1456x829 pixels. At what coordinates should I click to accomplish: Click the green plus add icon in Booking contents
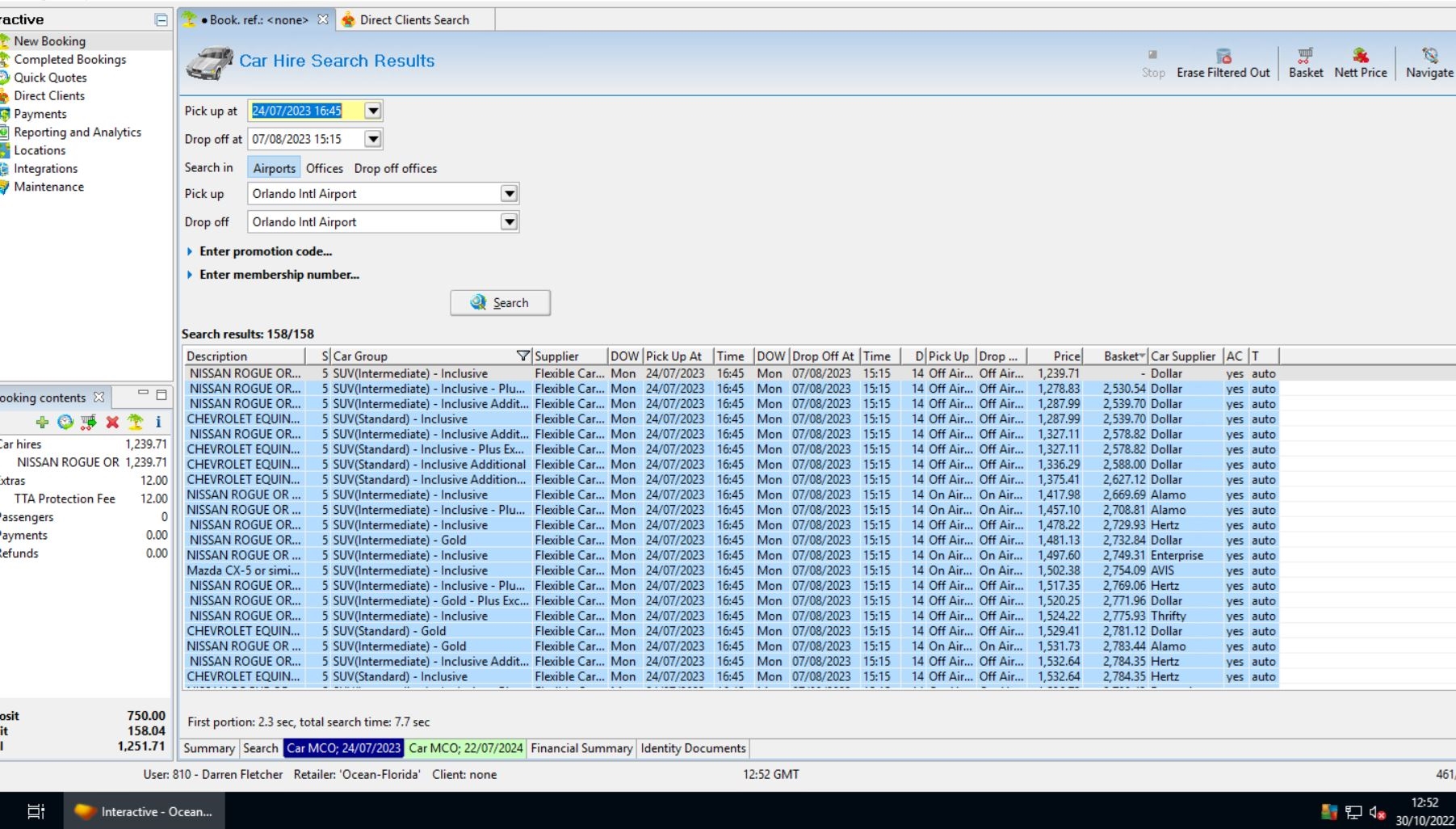[x=42, y=422]
